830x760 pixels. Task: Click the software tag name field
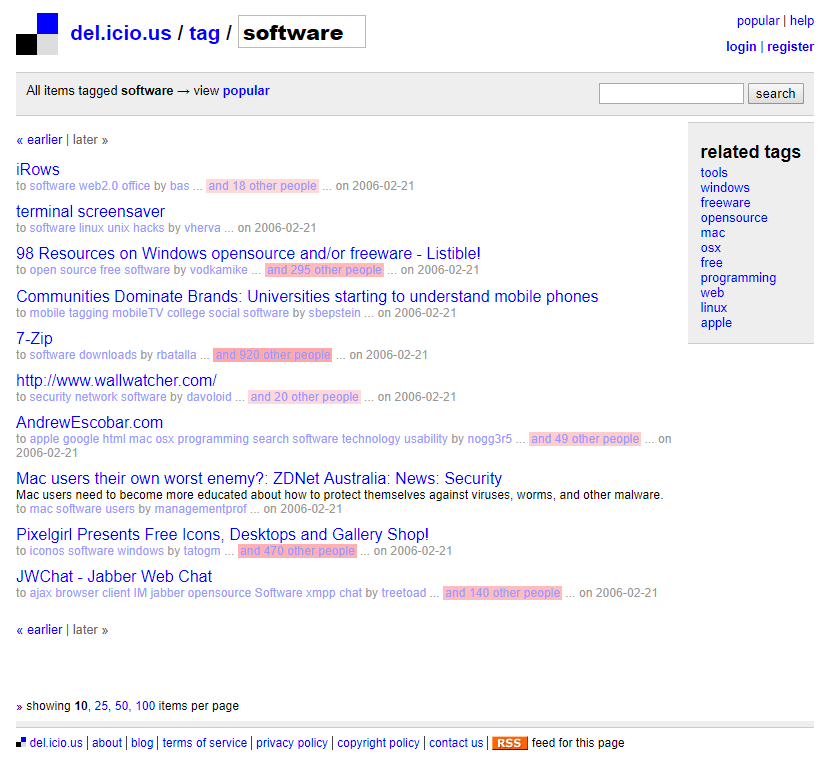coord(301,32)
